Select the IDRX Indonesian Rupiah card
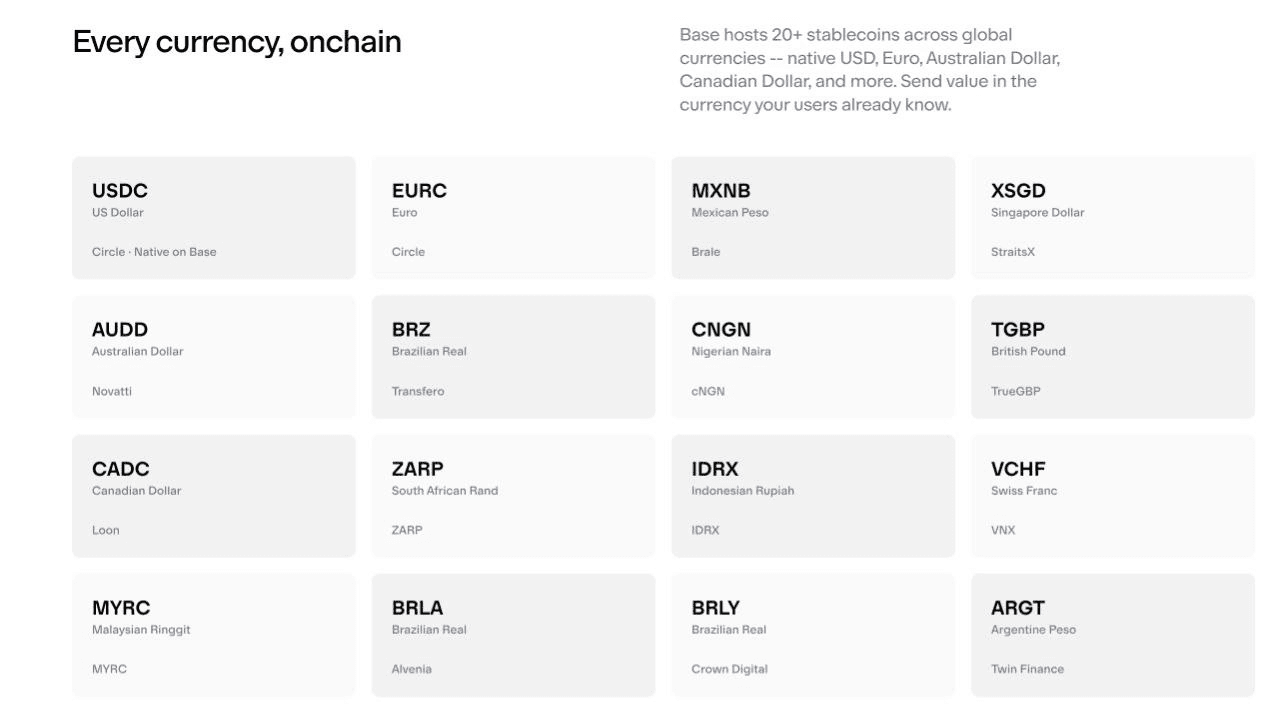The width and height of the screenshot is (1280, 720). (x=813, y=495)
